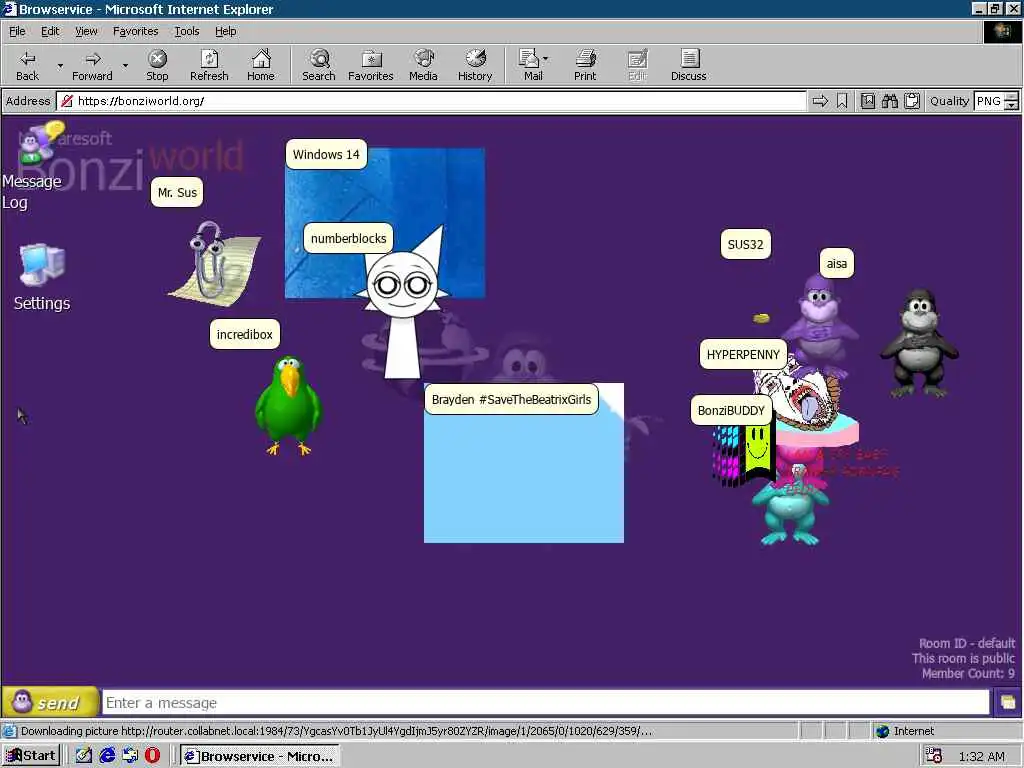
Task: Click the yellow folder icon beside message box
Action: pyautogui.click(x=1008, y=703)
